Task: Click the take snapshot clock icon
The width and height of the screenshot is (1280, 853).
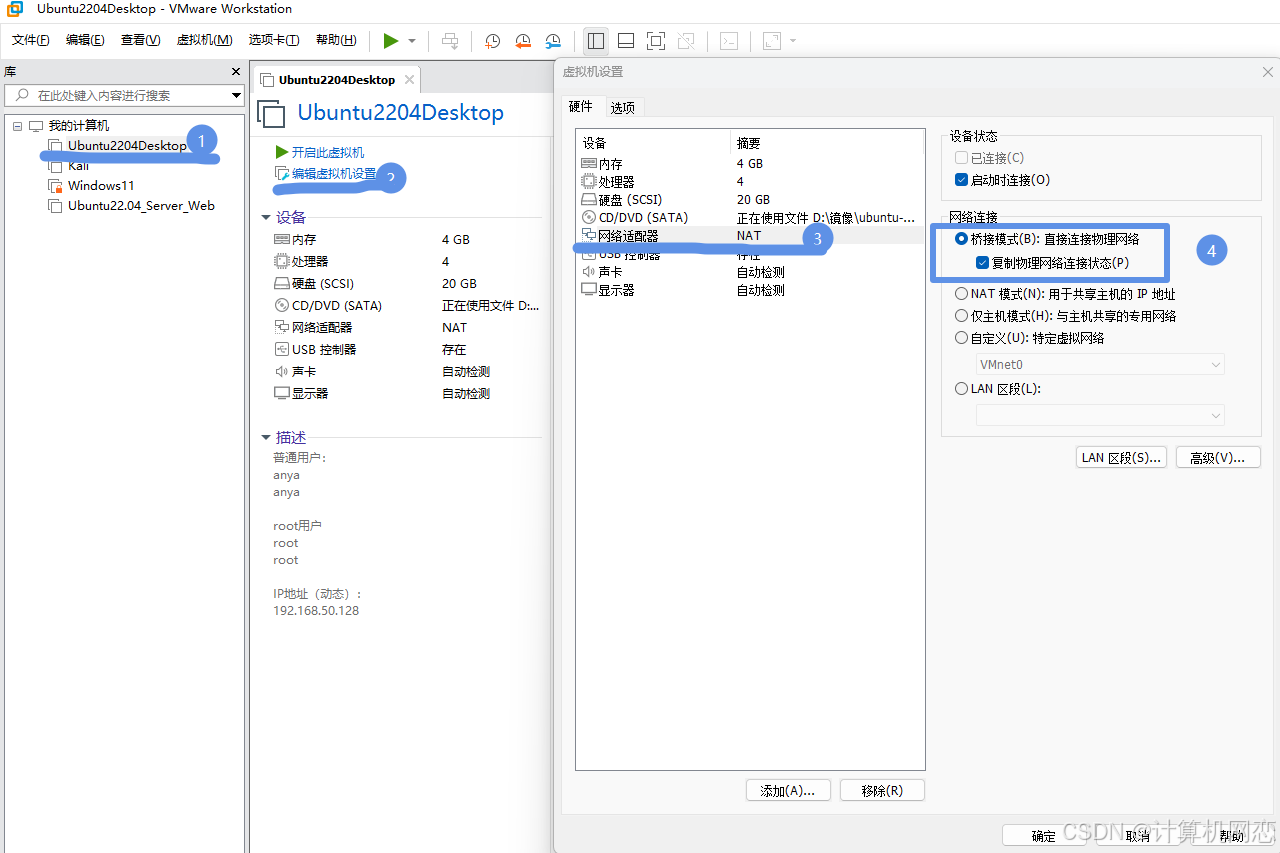Action: point(493,41)
